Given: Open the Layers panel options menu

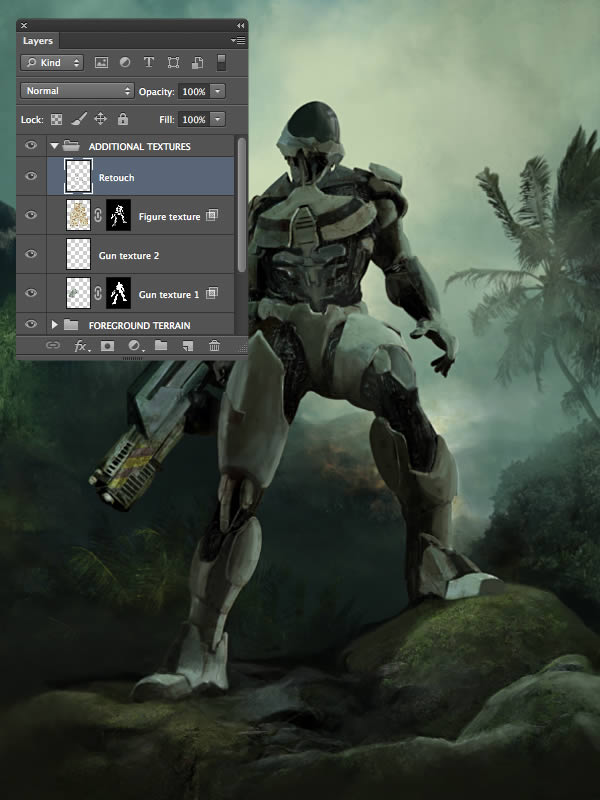Looking at the screenshot, I should click(x=238, y=40).
